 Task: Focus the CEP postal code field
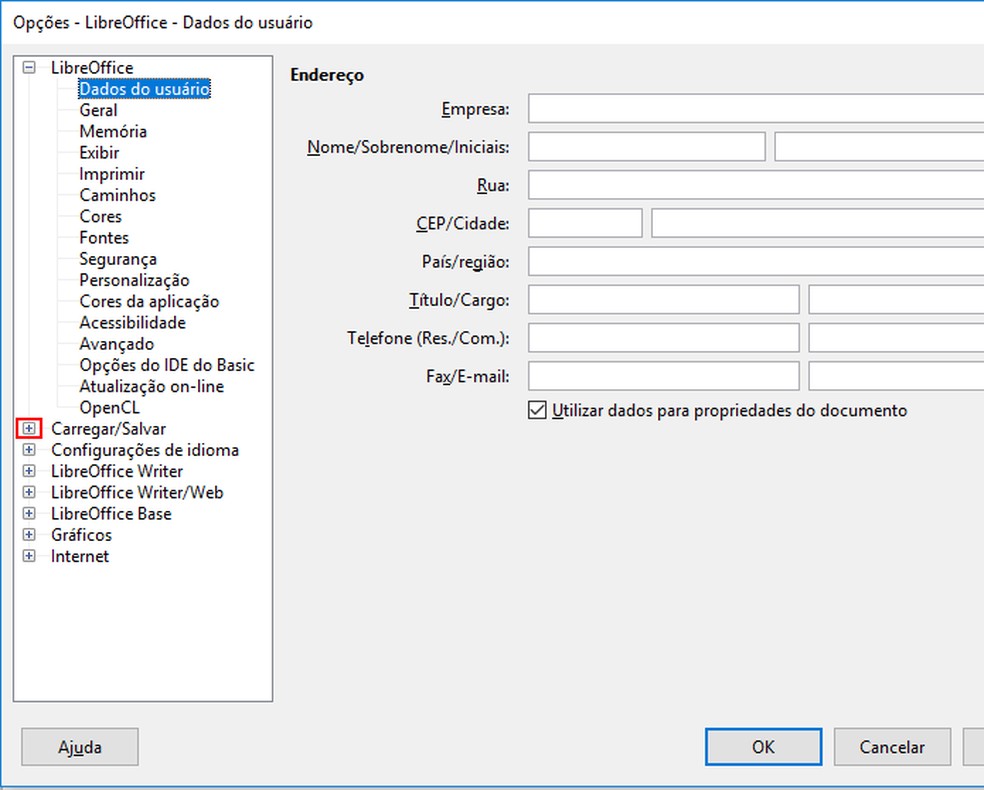pos(585,223)
